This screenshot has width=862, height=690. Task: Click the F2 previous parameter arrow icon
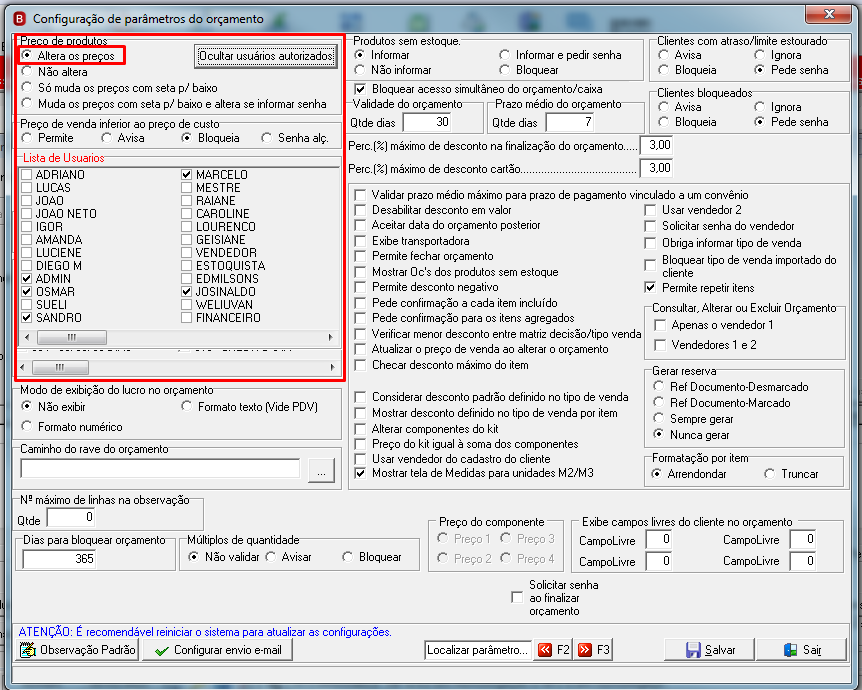[x=545, y=650]
